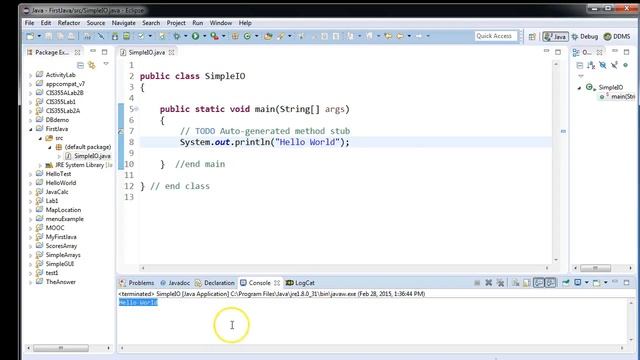The height and width of the screenshot is (360, 640).
Task: Click the New file toolbar icon
Action: (x=30, y=36)
